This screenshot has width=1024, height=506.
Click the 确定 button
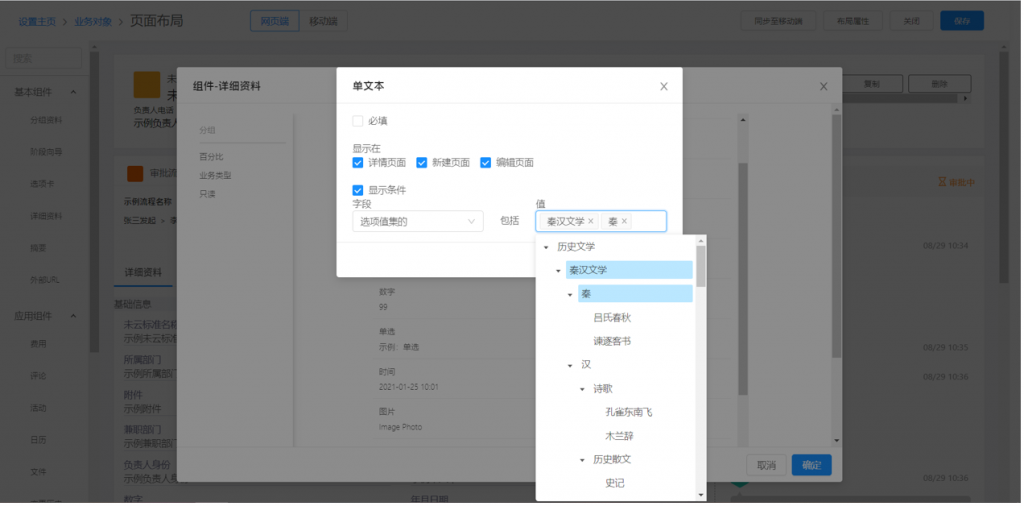[810, 465]
